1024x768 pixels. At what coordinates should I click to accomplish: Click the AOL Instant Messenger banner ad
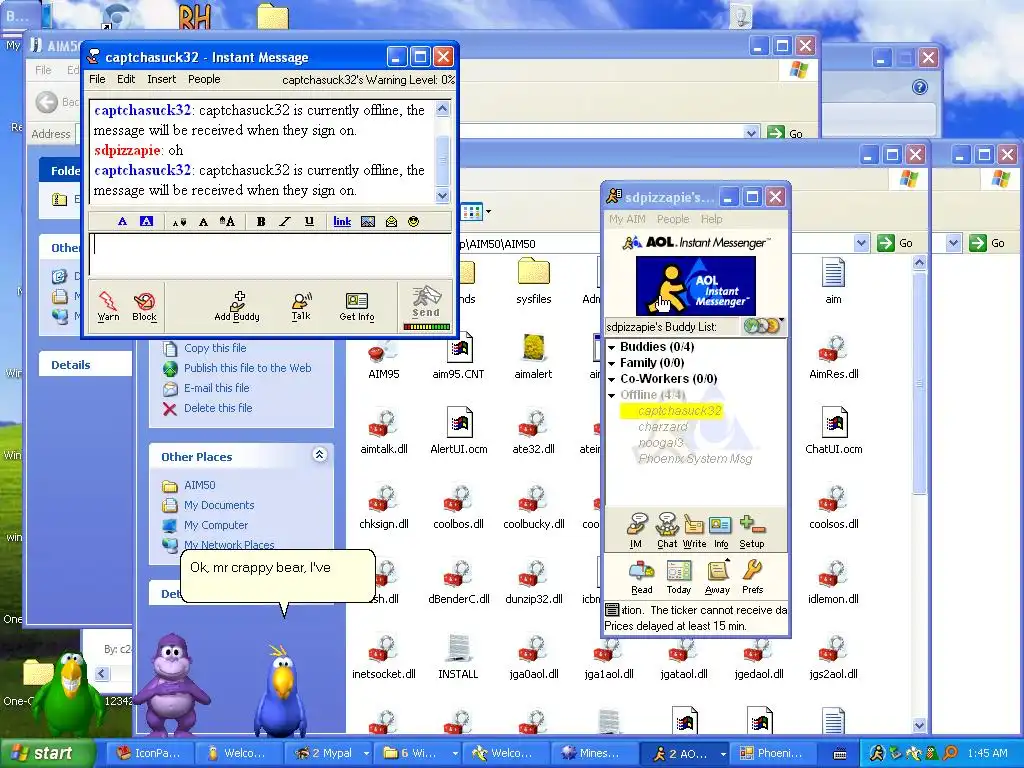696,285
